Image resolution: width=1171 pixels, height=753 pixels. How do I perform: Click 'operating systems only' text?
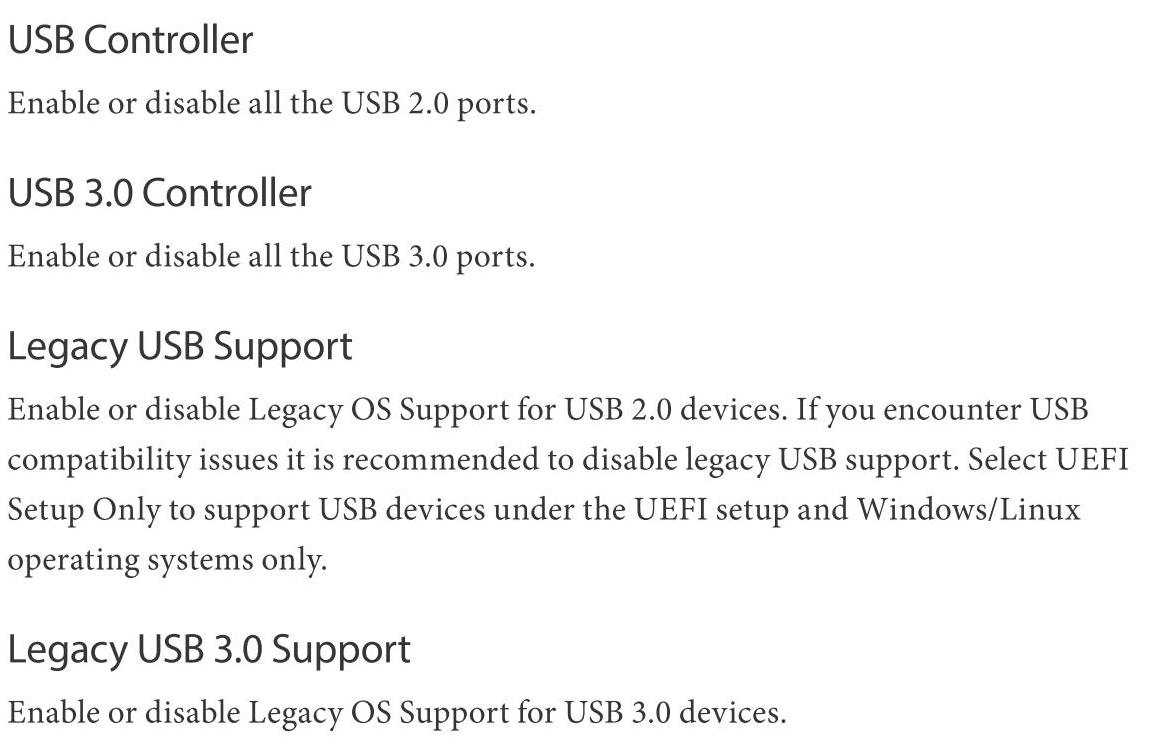[167, 560]
